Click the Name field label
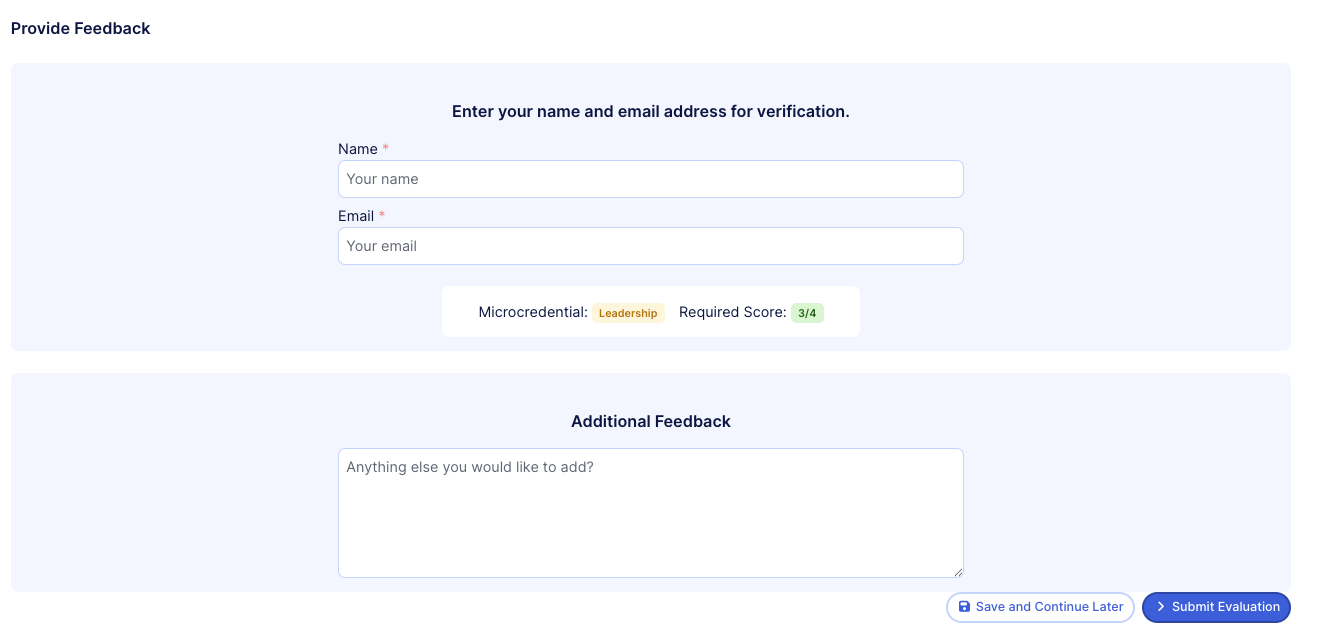1317x633 pixels. 357,149
